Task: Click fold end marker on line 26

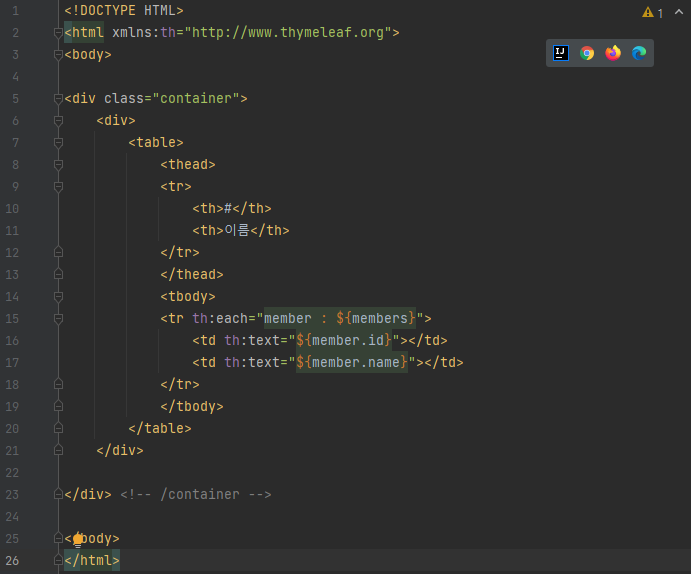Action: pos(58,560)
